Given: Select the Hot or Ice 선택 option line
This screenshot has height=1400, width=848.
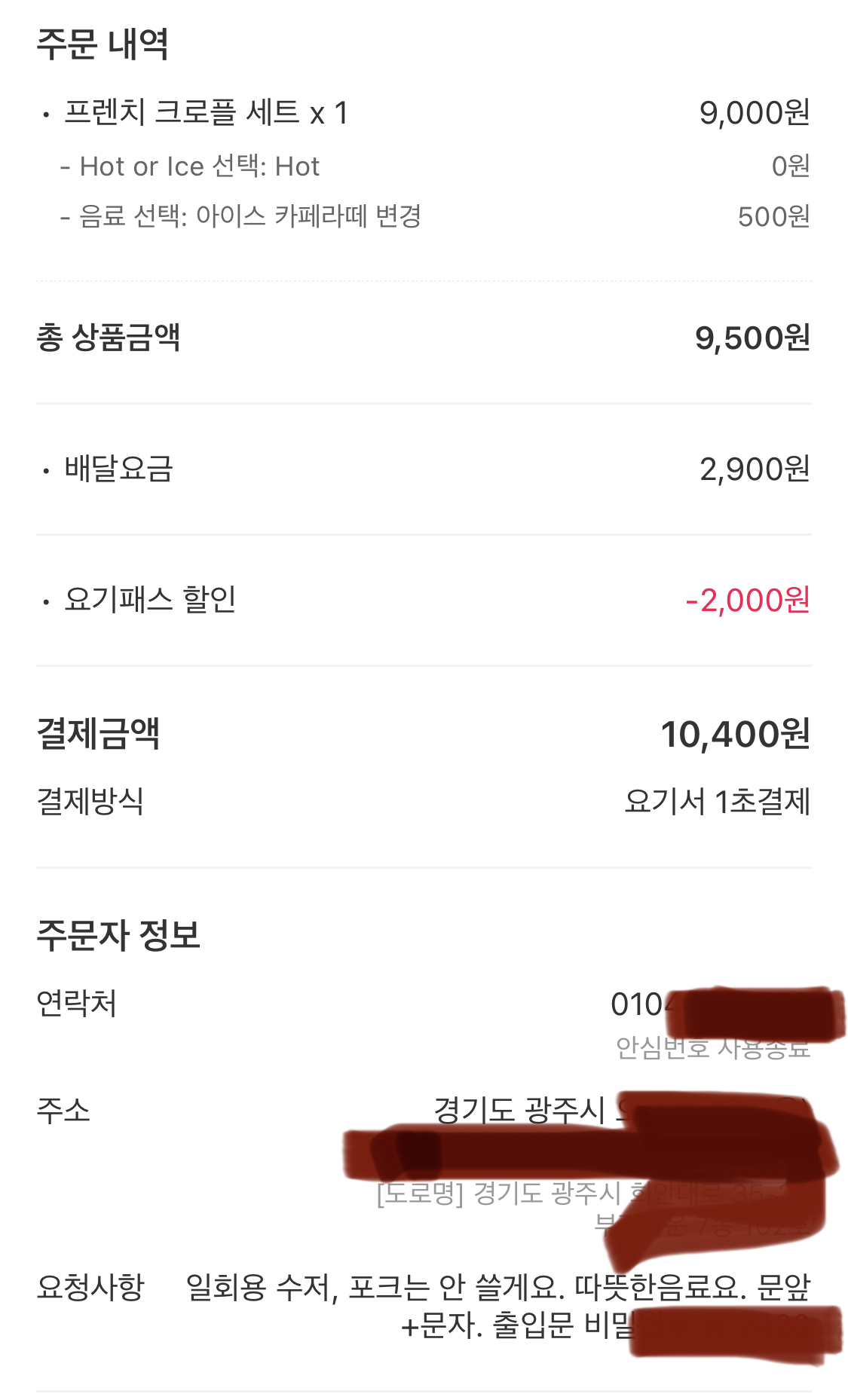Looking at the screenshot, I should pyautogui.click(x=199, y=167).
